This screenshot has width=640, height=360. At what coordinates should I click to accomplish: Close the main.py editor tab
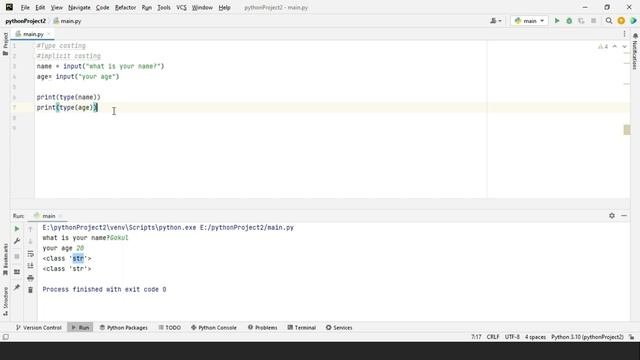[49, 34]
